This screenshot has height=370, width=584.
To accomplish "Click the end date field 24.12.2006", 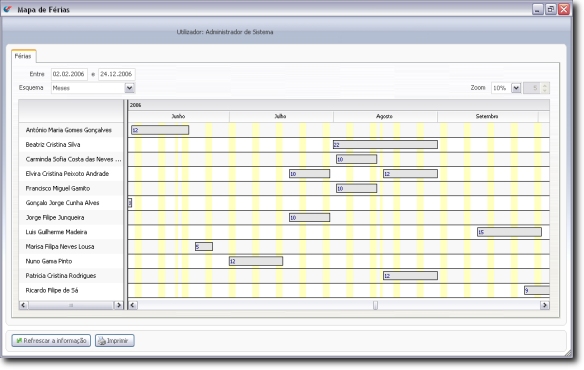I will click(117, 74).
